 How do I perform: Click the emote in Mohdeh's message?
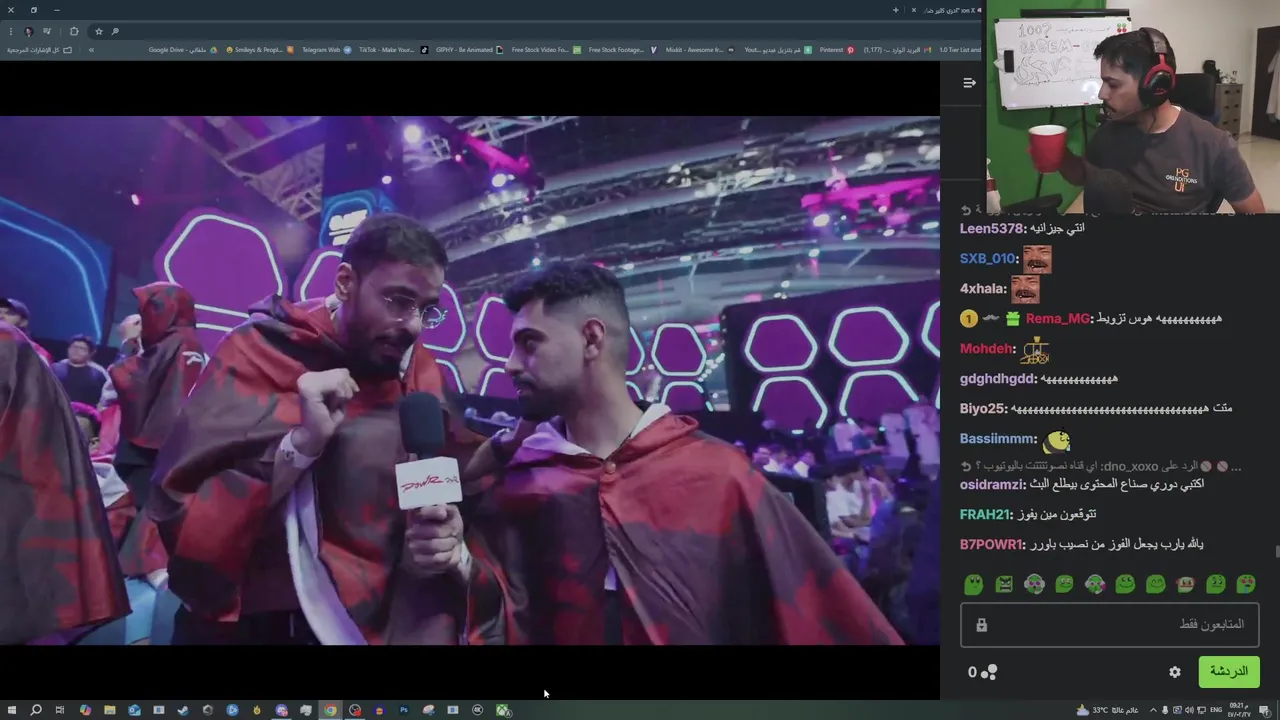pos(1035,350)
